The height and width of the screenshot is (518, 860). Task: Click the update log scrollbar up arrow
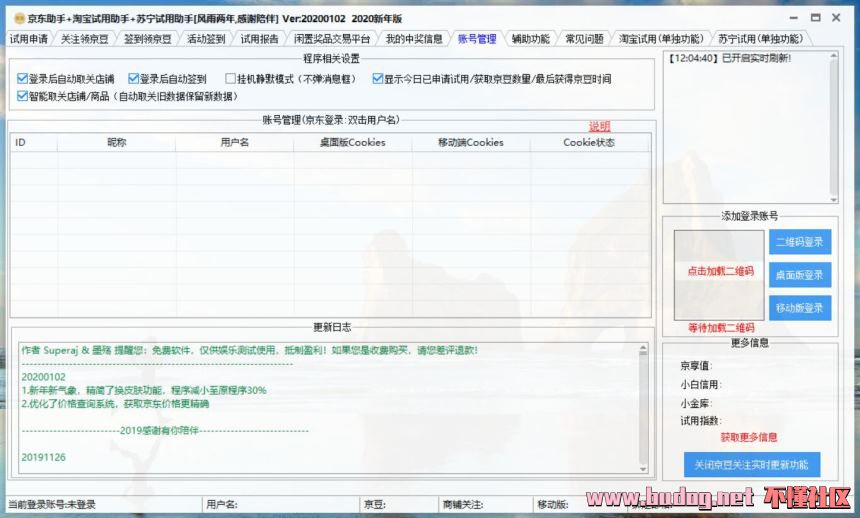click(x=643, y=348)
